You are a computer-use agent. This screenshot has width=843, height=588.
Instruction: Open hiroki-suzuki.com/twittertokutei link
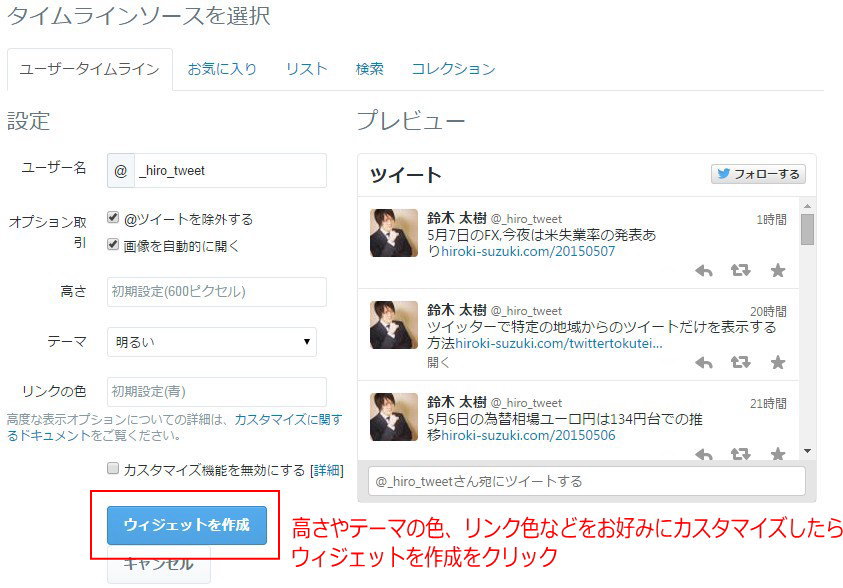559,343
